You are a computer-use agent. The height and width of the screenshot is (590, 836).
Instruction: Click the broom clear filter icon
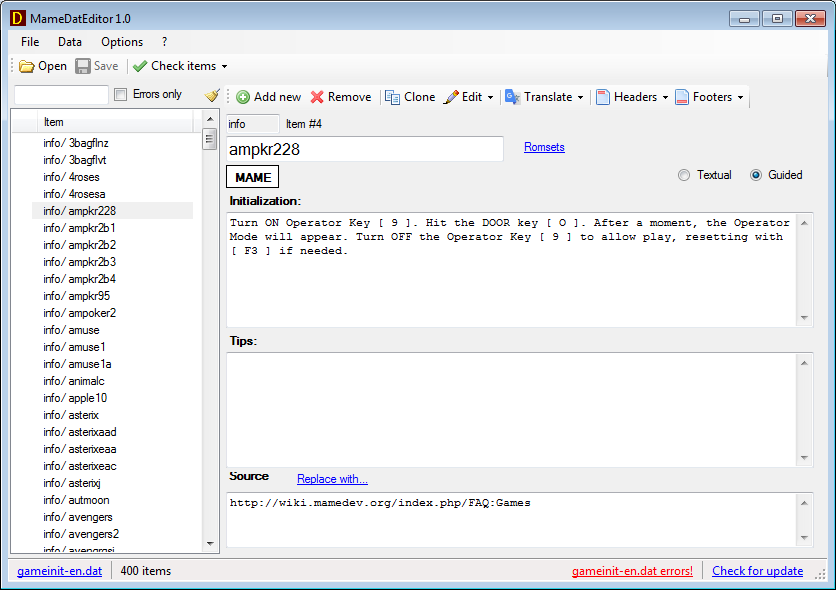coord(211,96)
